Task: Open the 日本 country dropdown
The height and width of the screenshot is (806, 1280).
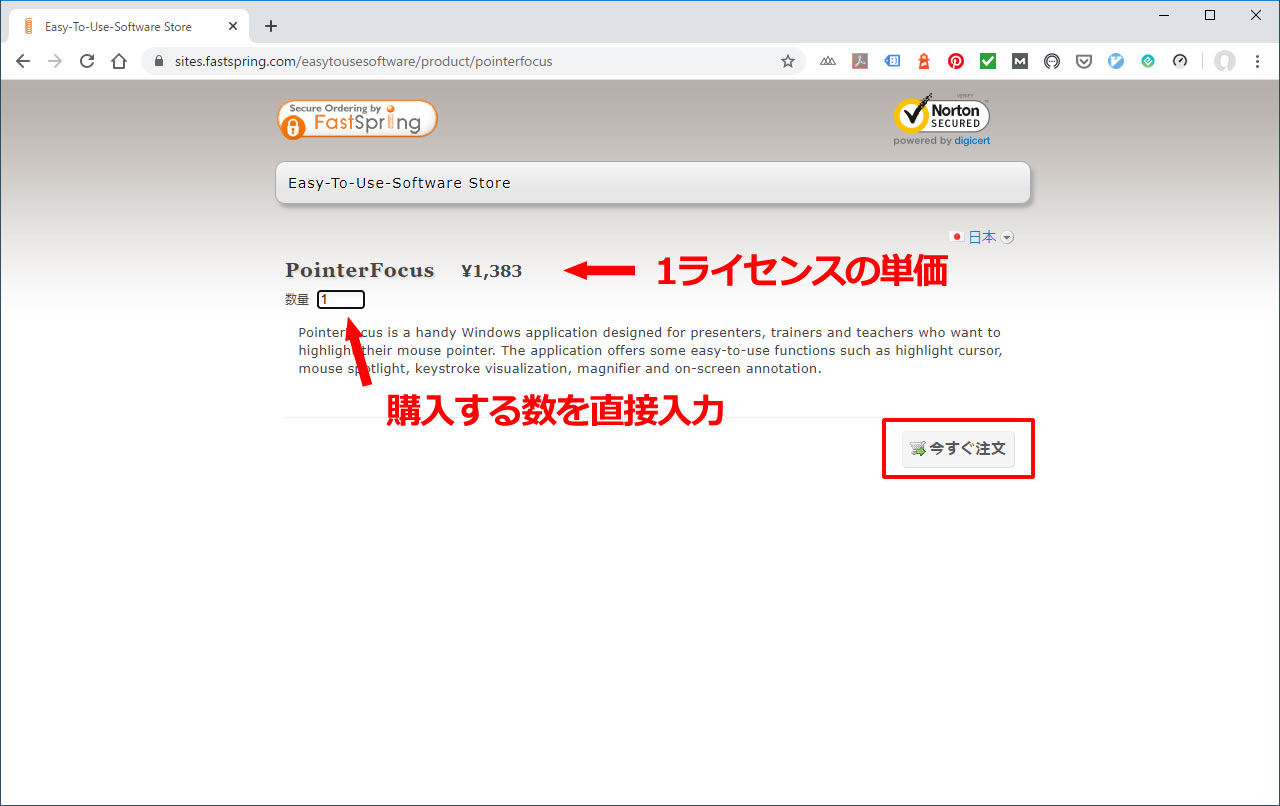Action: pos(982,237)
